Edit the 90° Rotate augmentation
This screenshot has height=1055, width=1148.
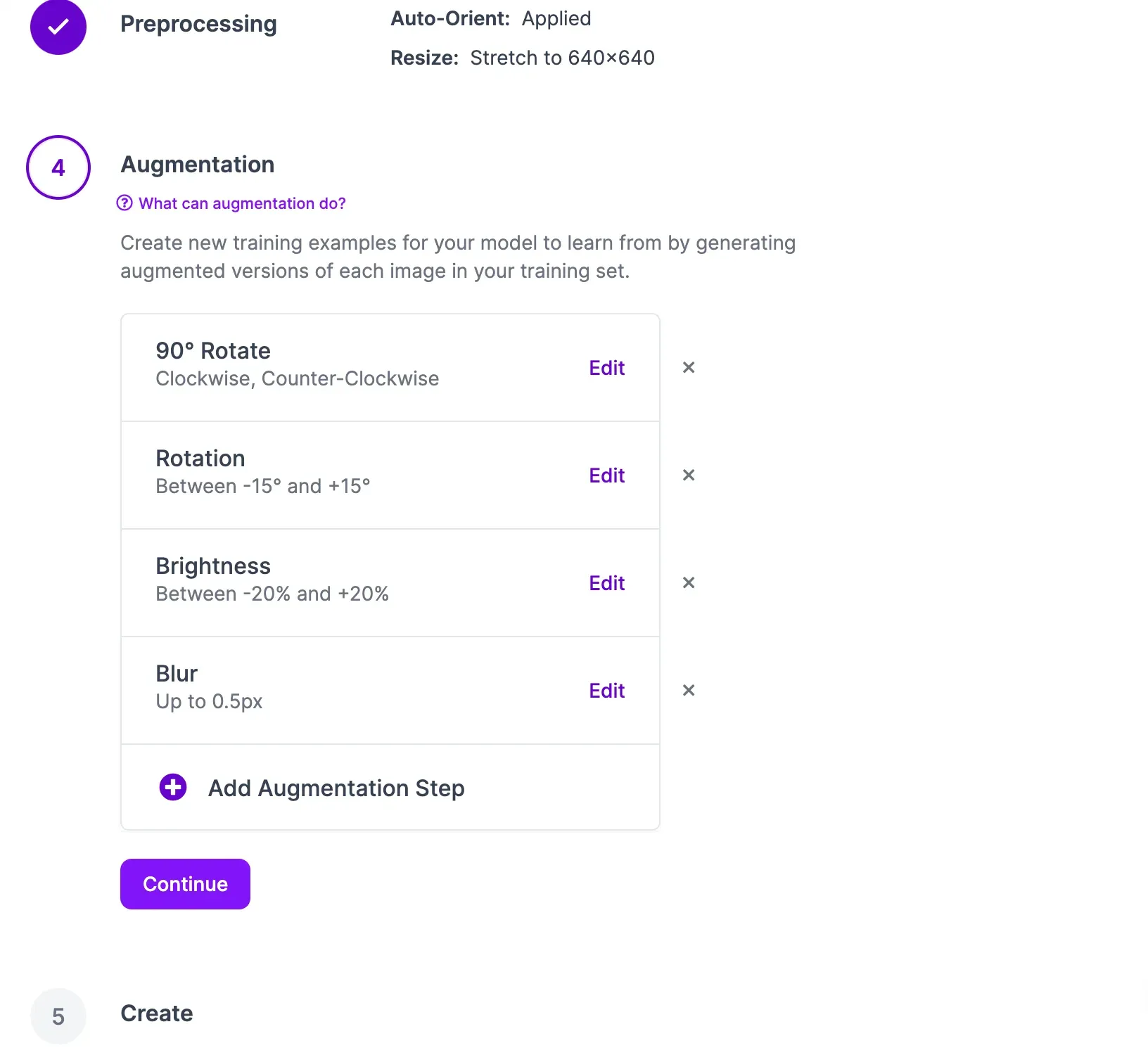606,368
